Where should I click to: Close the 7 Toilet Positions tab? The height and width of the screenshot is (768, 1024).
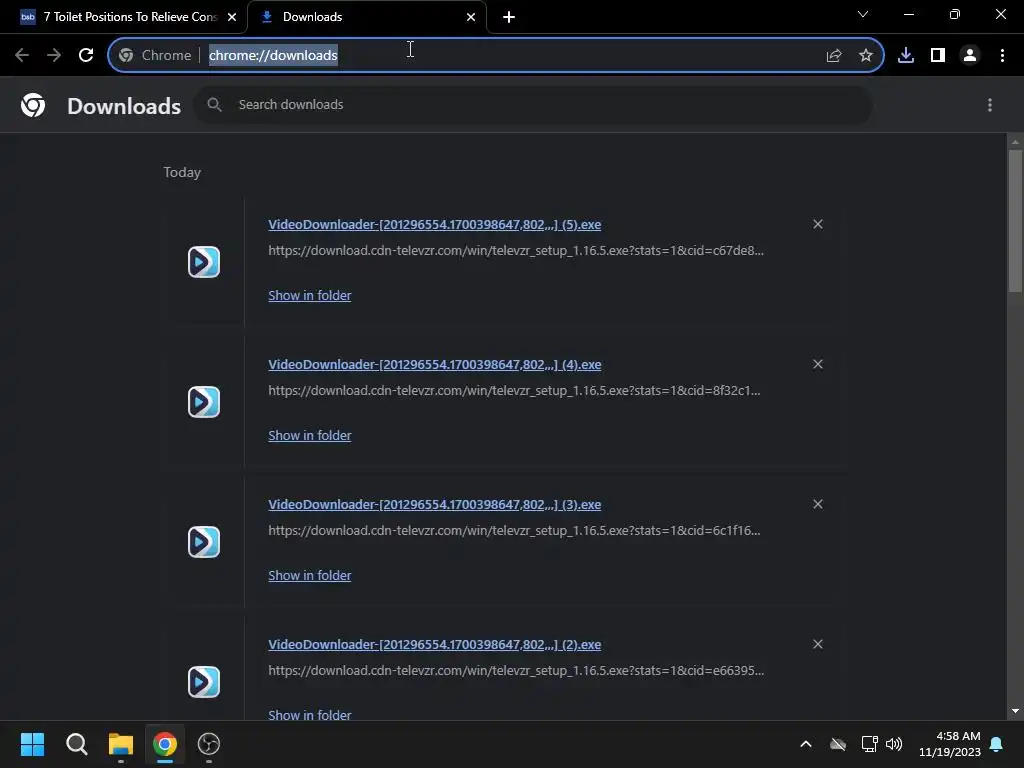point(232,17)
